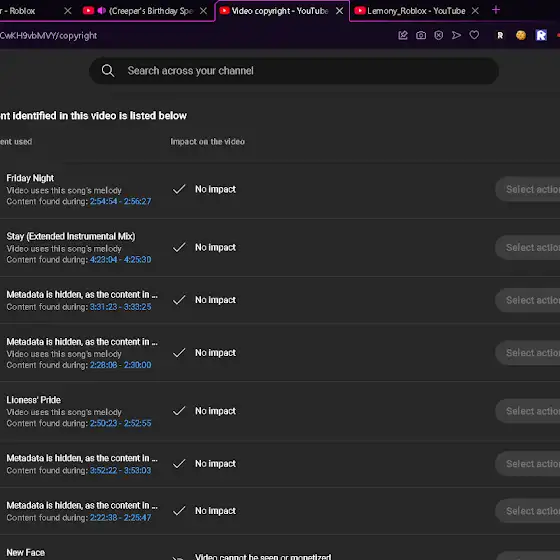The image size is (560, 560).
Task: Click No impact checkmark for Friday Night
Action: coord(179,189)
